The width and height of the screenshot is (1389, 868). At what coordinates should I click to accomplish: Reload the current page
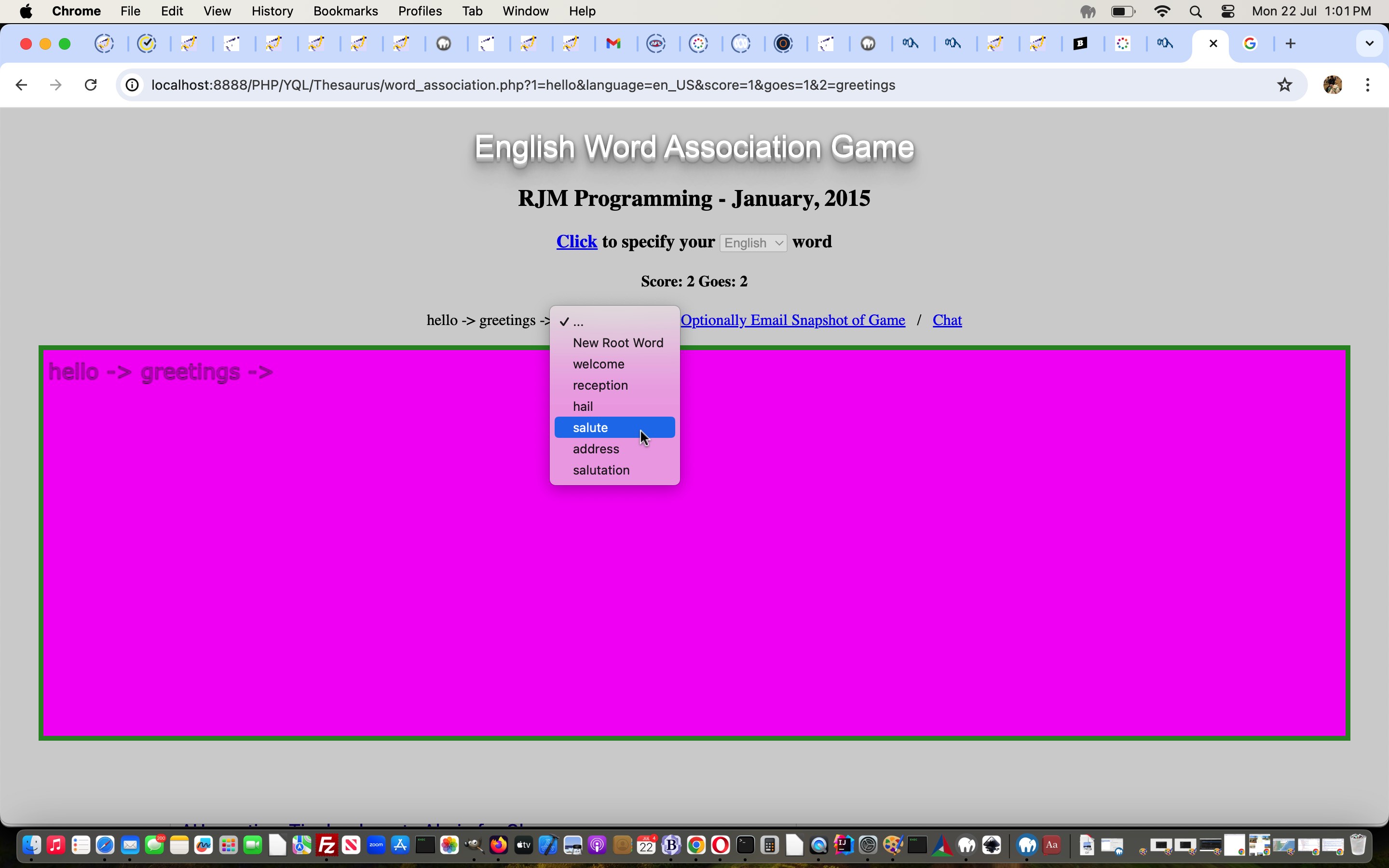point(91,85)
